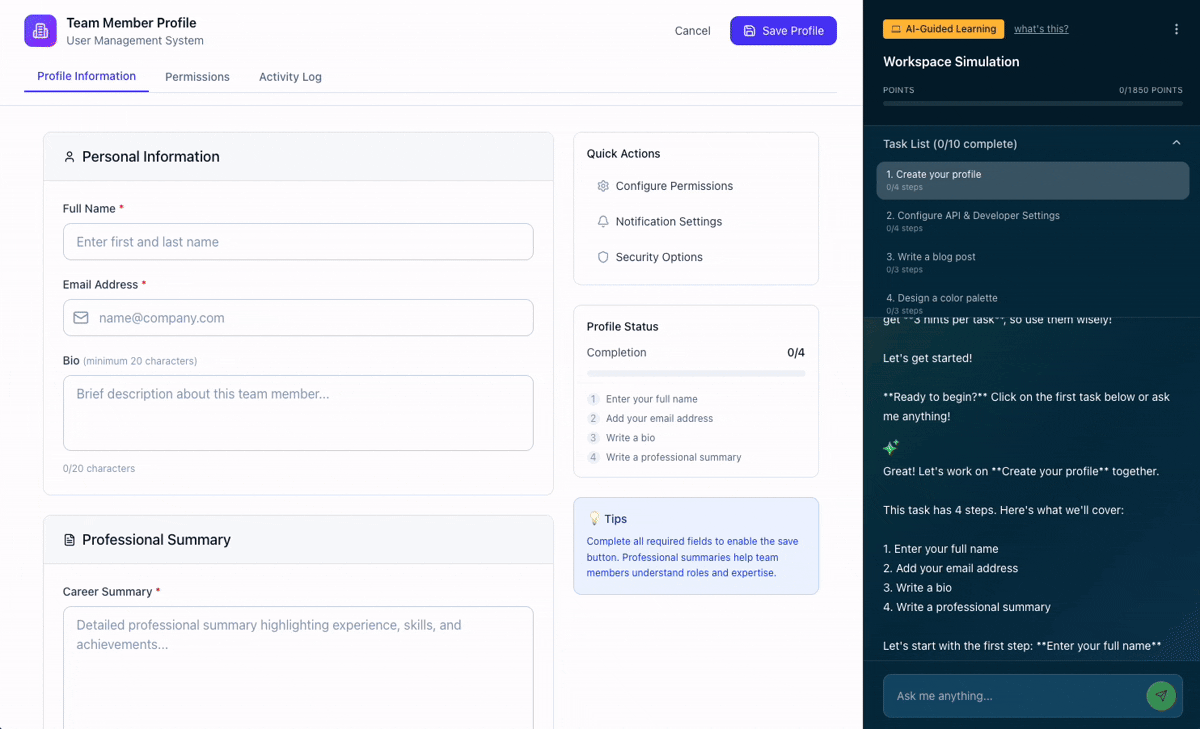Screen dimensions: 1200x729
Task: Click the Save Profile button
Action: pyautogui.click(x=783, y=31)
